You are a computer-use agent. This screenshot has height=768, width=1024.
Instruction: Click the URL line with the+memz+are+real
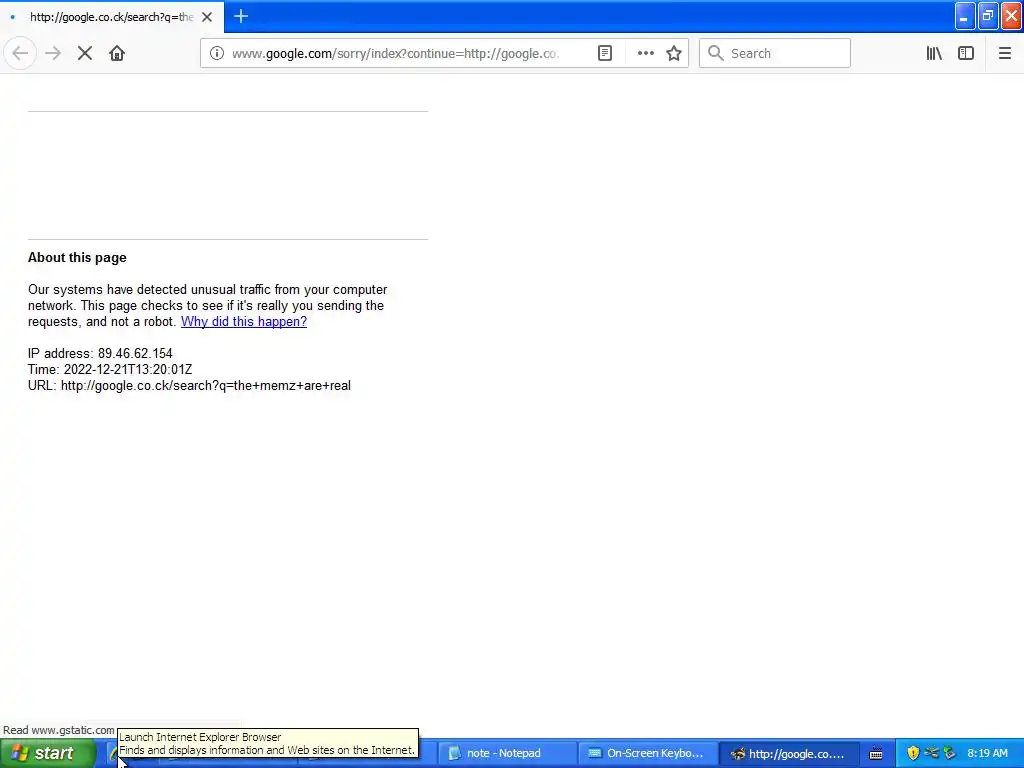click(189, 385)
